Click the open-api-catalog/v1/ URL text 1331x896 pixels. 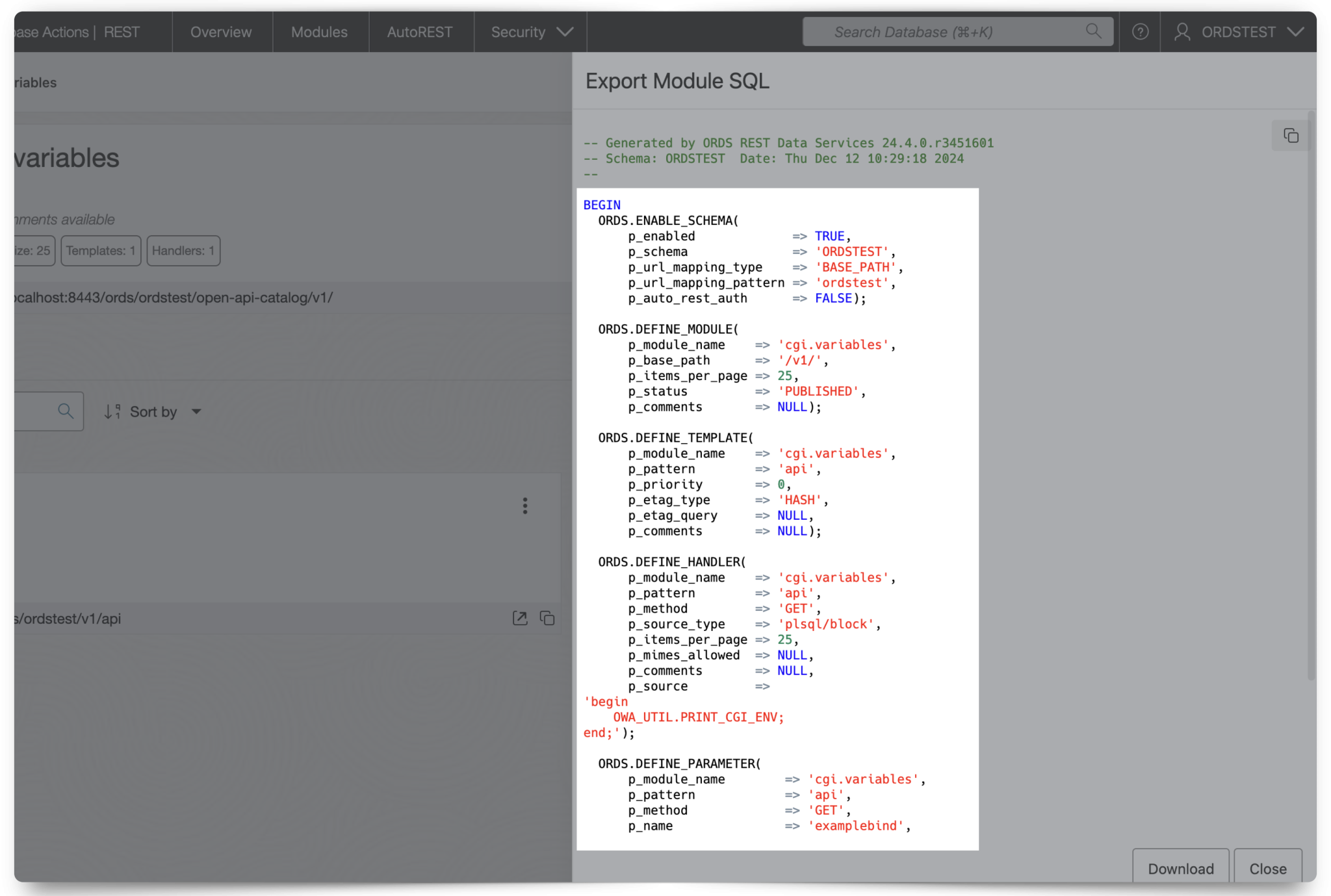coord(174,298)
